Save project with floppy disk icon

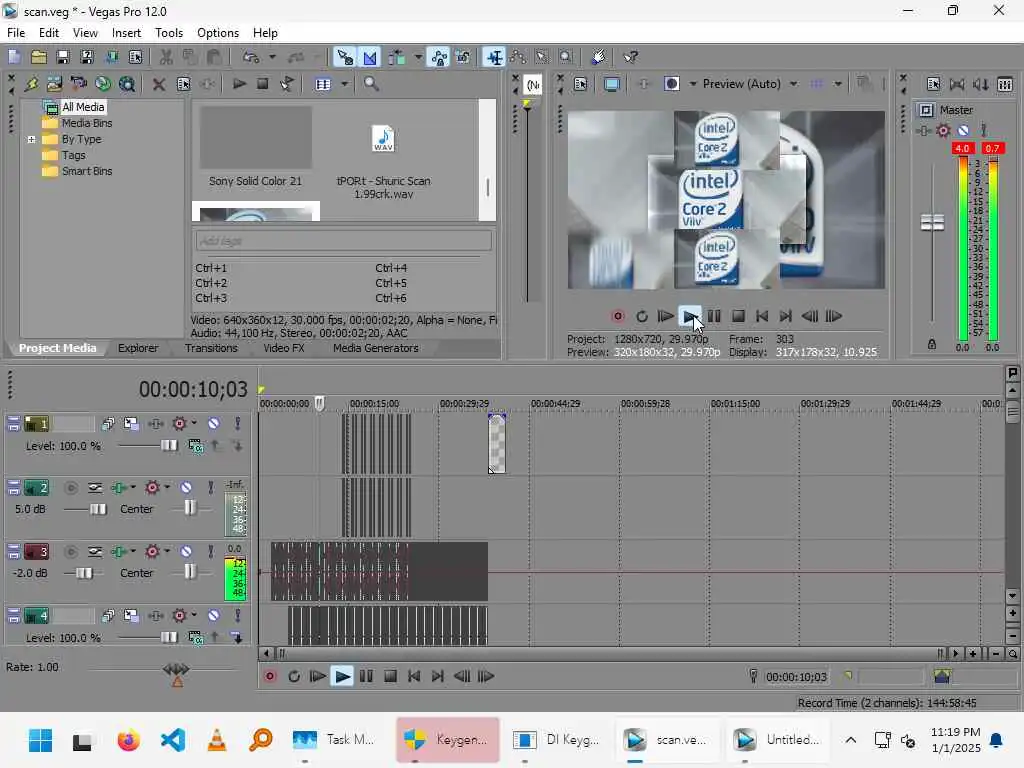tap(63, 57)
